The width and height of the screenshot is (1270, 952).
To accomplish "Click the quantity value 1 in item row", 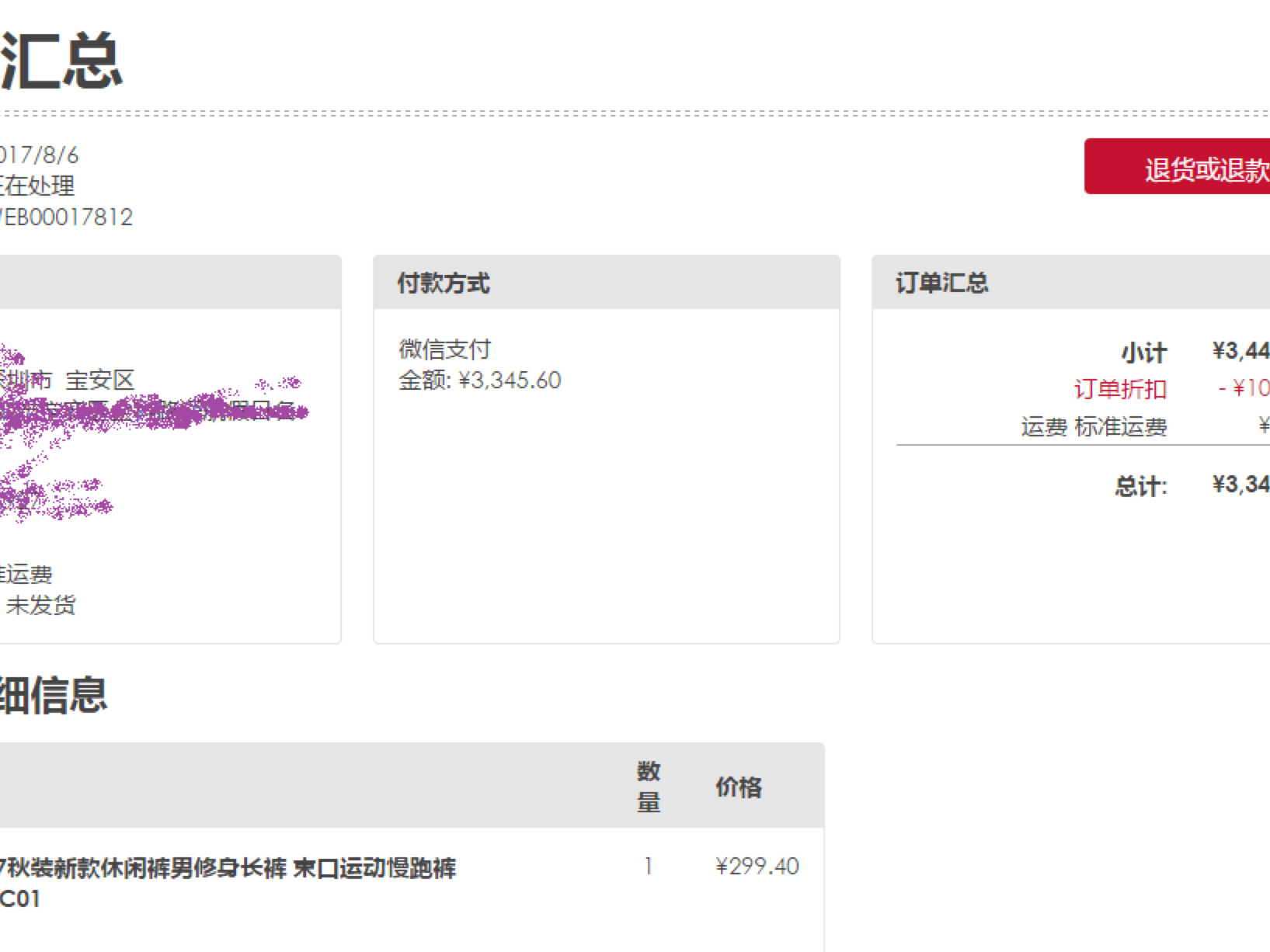I will [648, 867].
